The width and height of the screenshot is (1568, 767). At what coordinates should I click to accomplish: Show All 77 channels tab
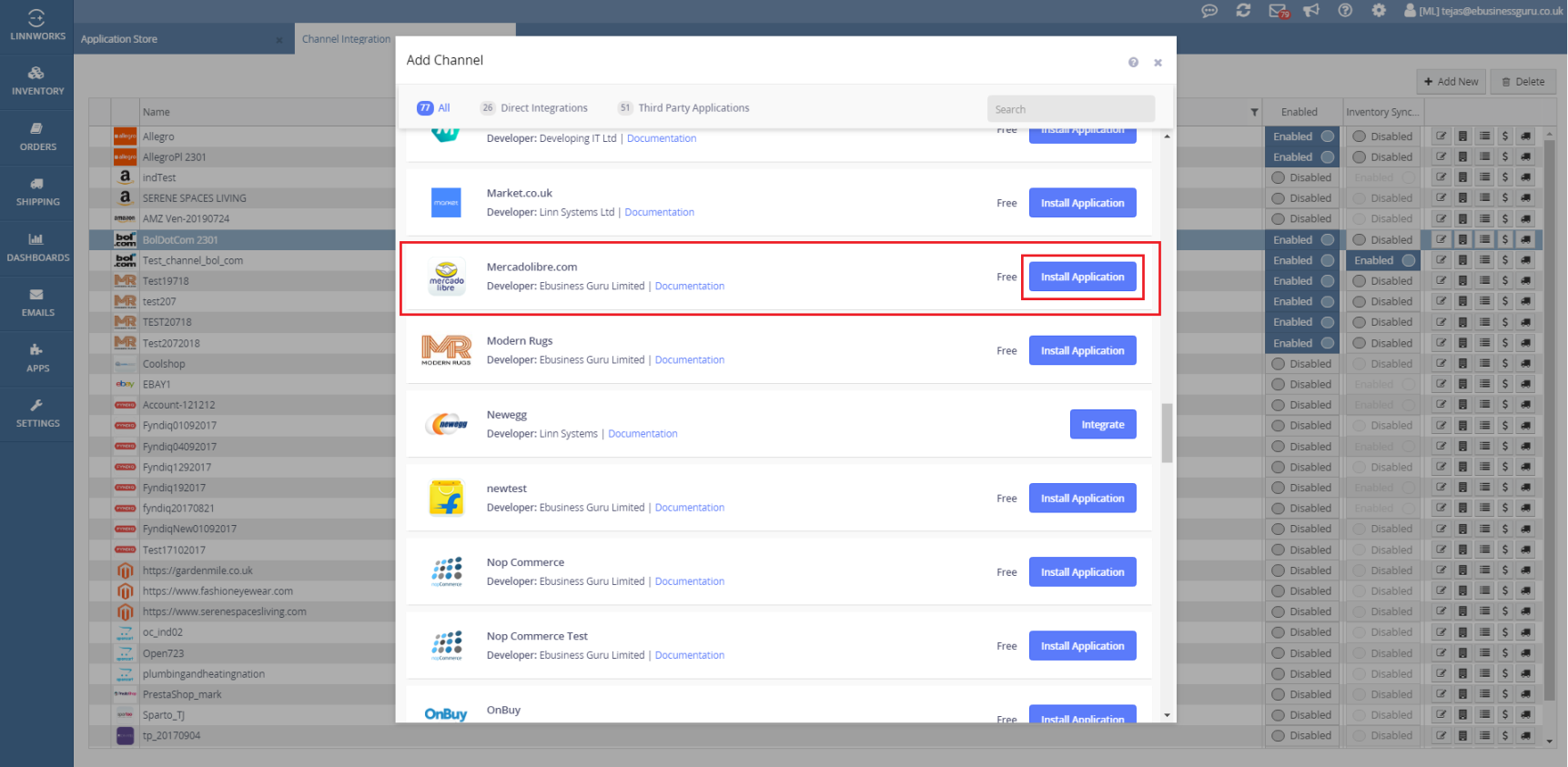point(433,107)
